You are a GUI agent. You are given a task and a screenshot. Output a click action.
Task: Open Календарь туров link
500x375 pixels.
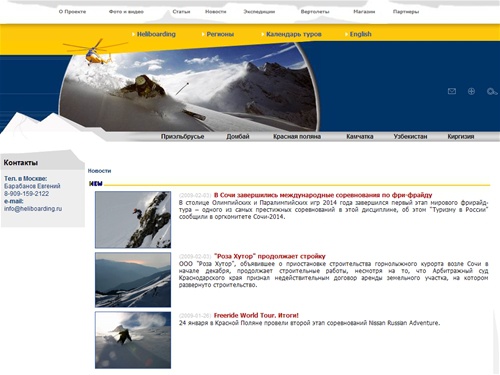point(294,34)
